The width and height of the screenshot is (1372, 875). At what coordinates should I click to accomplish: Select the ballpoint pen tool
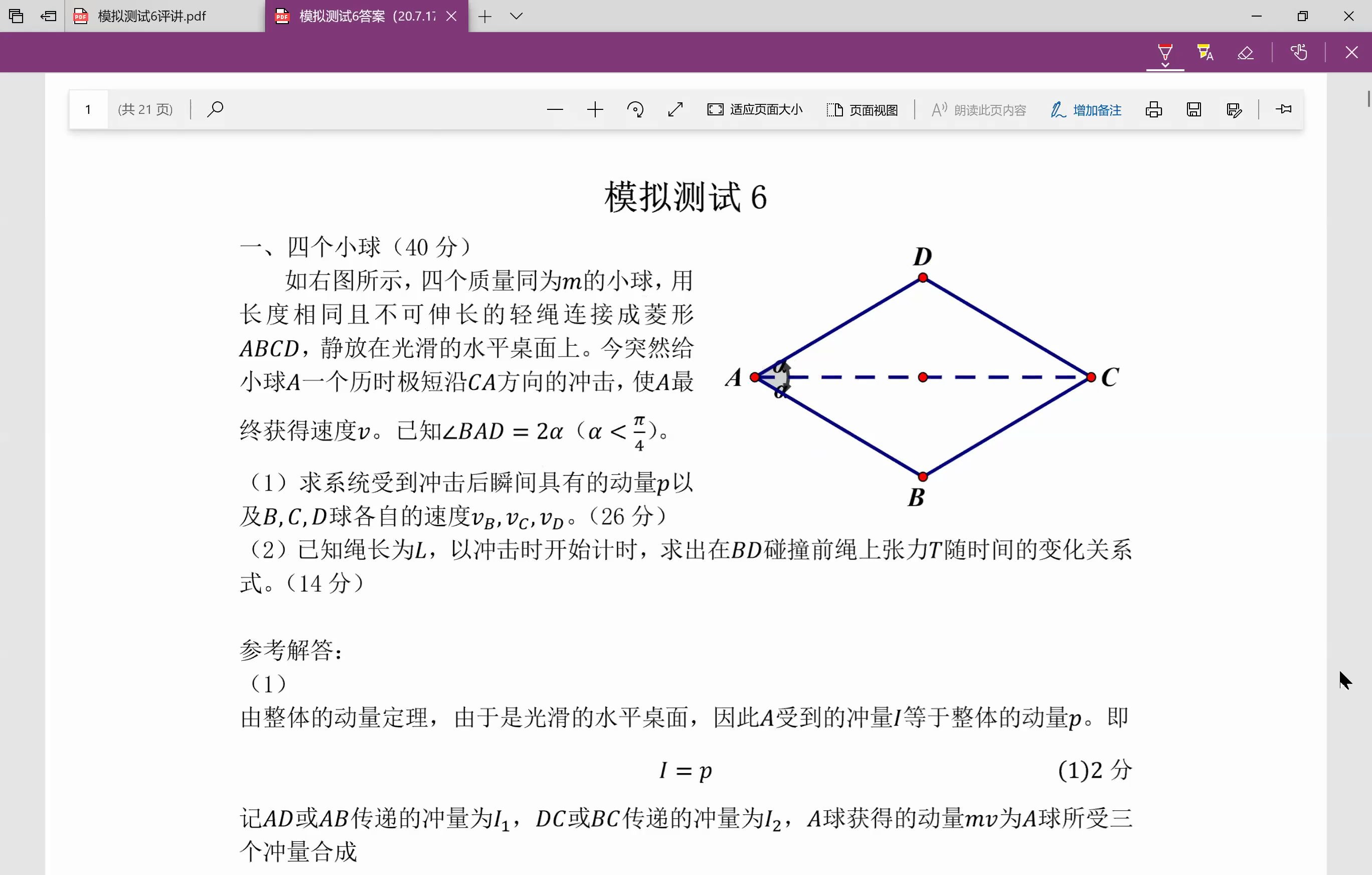click(1165, 52)
